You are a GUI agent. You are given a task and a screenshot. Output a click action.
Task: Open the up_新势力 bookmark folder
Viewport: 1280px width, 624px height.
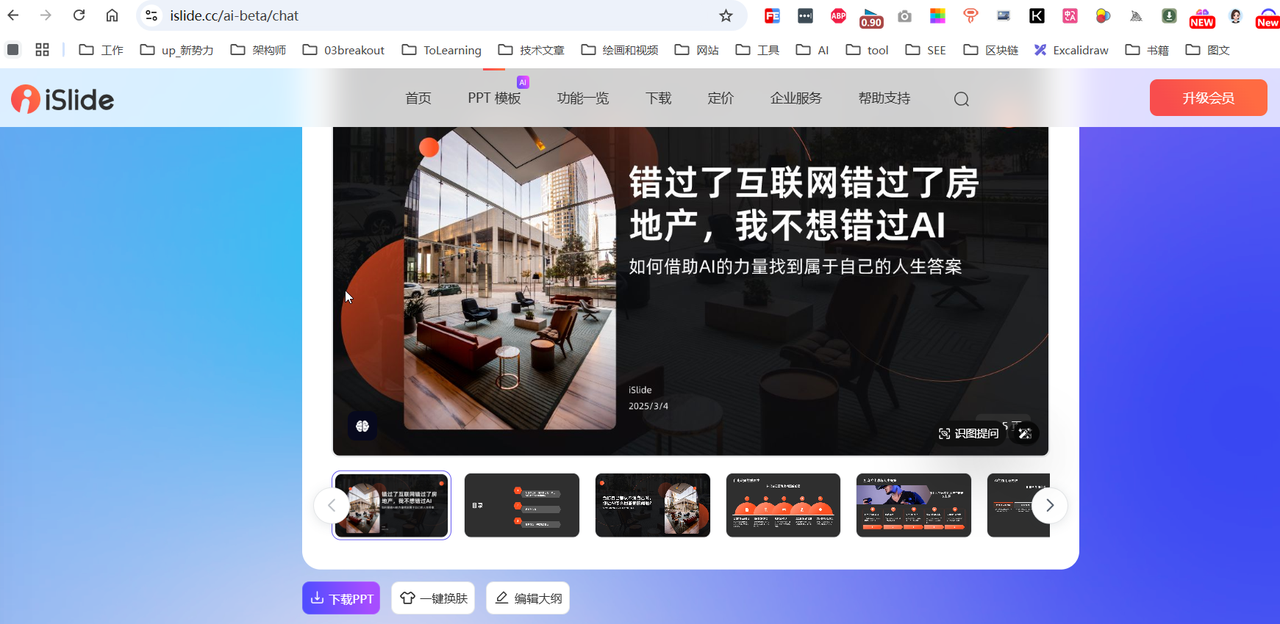point(177,49)
